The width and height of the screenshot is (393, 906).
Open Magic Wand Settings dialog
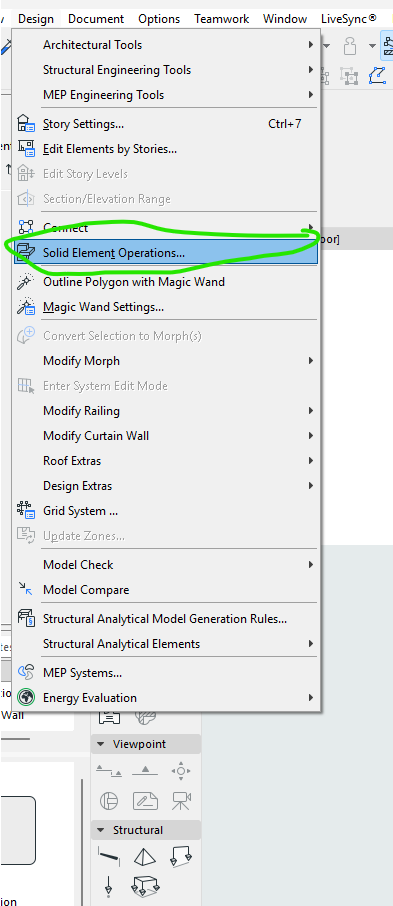pyautogui.click(x=166, y=307)
